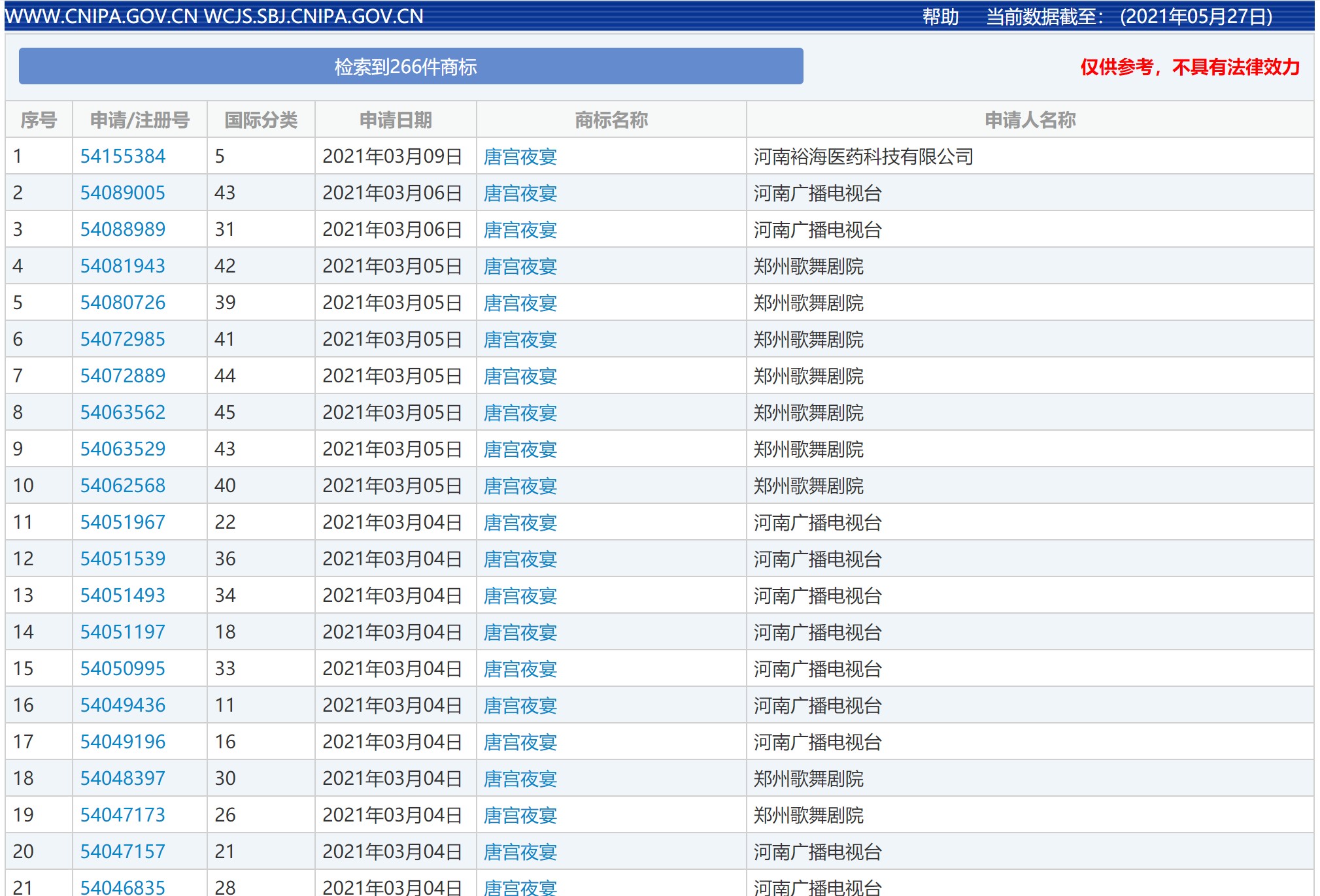Click the 国际分类 column header
The height and width of the screenshot is (896, 1320).
(x=261, y=120)
